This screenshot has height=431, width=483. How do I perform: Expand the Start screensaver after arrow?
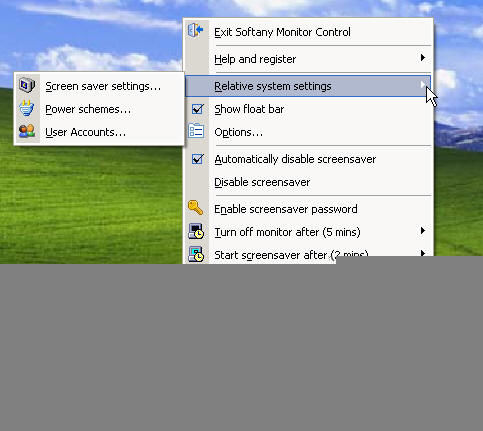click(x=423, y=253)
